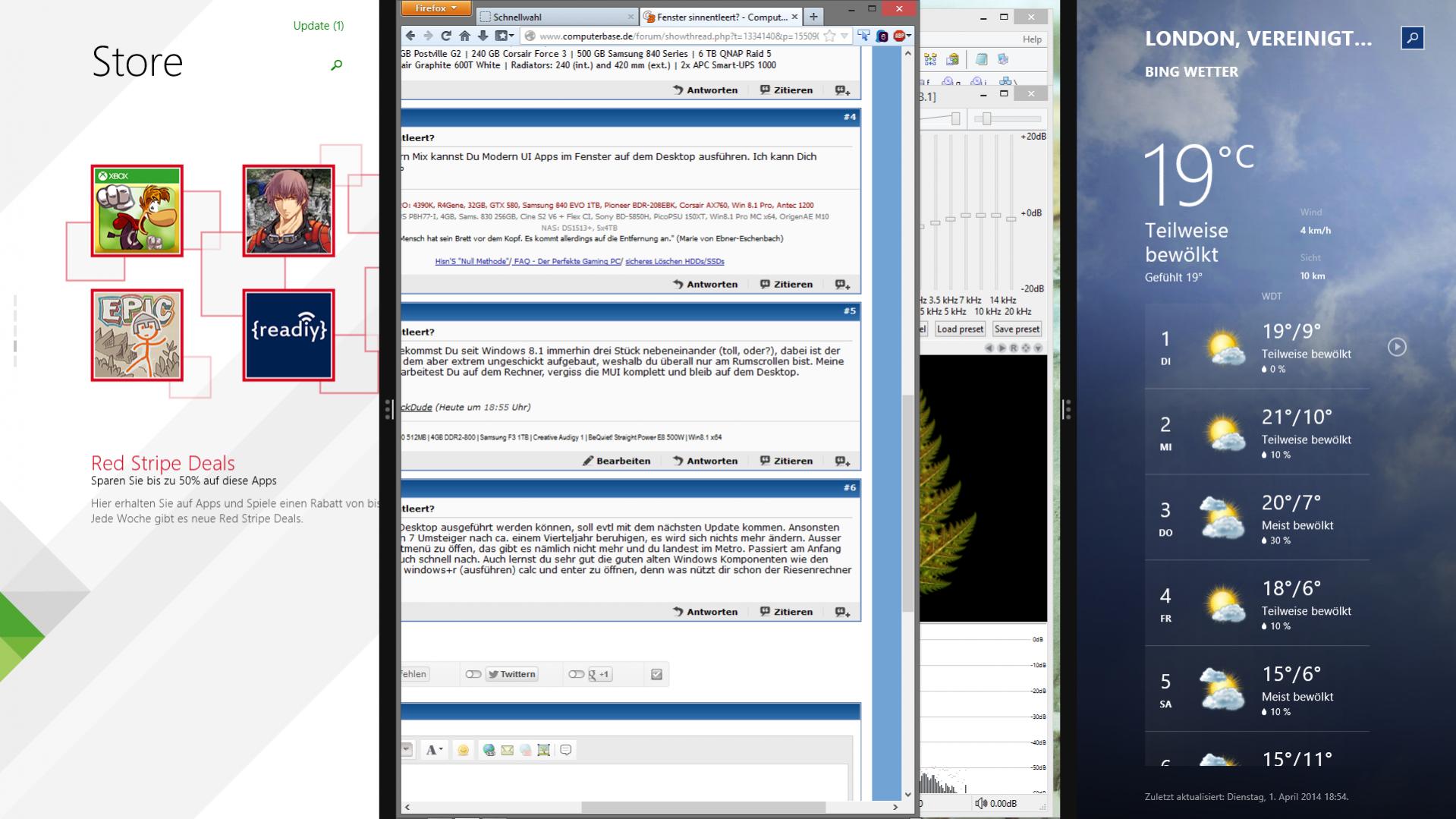Open the Red Stripe Deals section
Screen dimensions: 1456x819
(163, 463)
